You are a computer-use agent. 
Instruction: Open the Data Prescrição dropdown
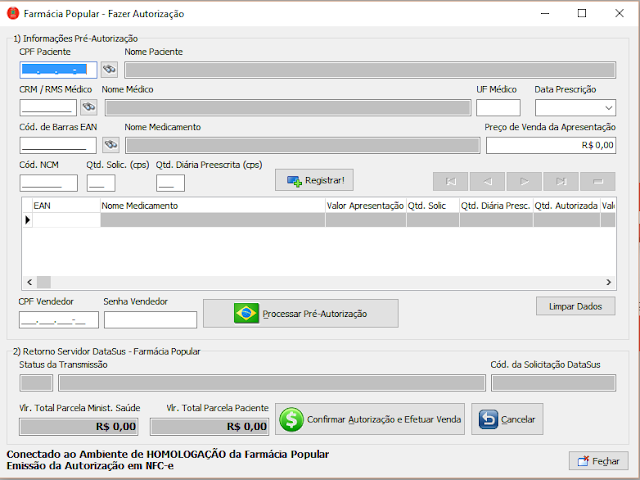[x=608, y=108]
